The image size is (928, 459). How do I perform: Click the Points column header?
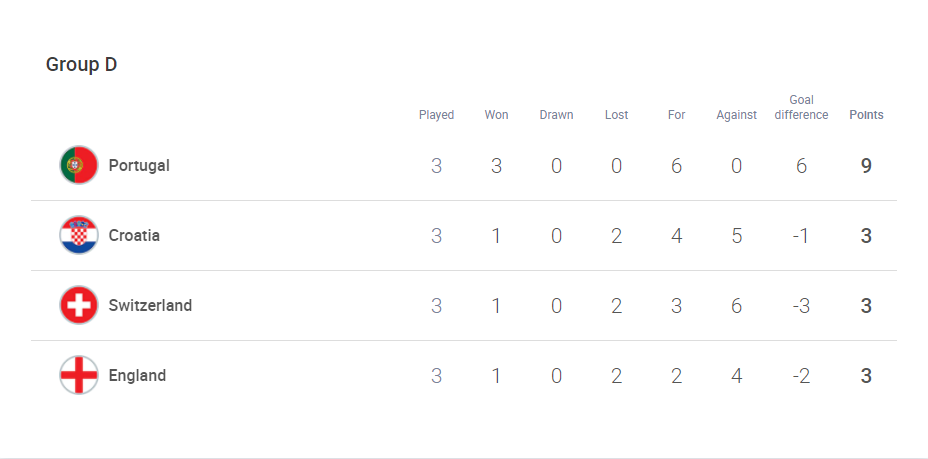pos(866,115)
